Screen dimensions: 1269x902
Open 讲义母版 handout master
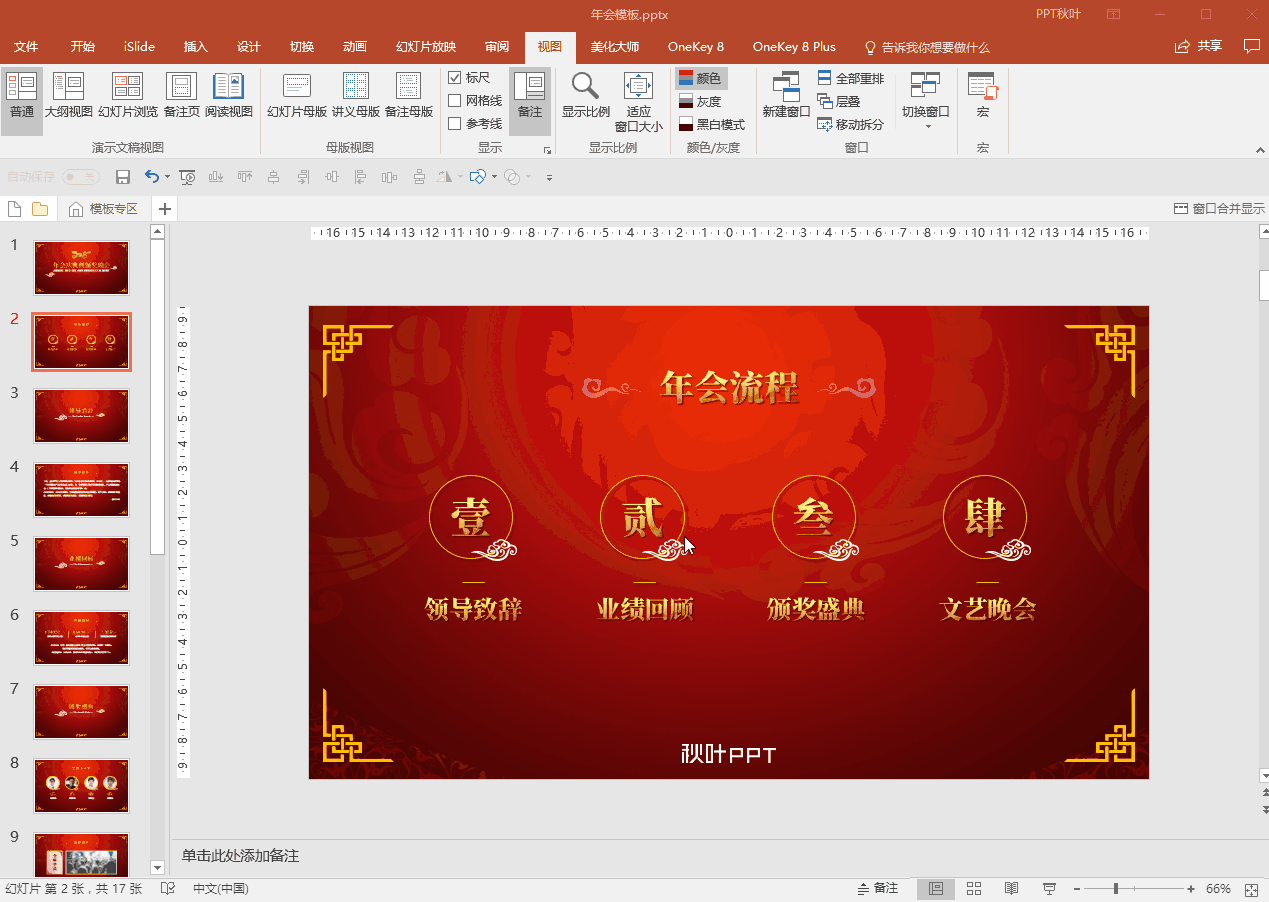pos(356,98)
